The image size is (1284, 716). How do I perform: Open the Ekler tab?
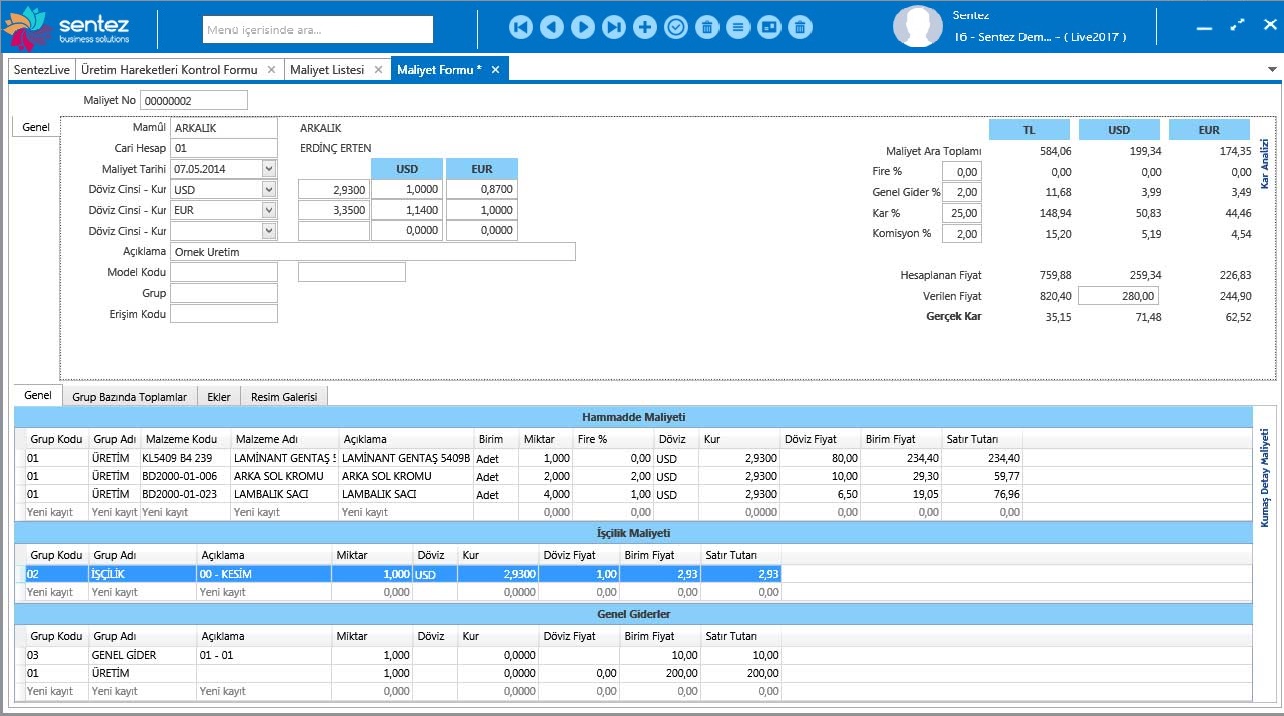219,397
